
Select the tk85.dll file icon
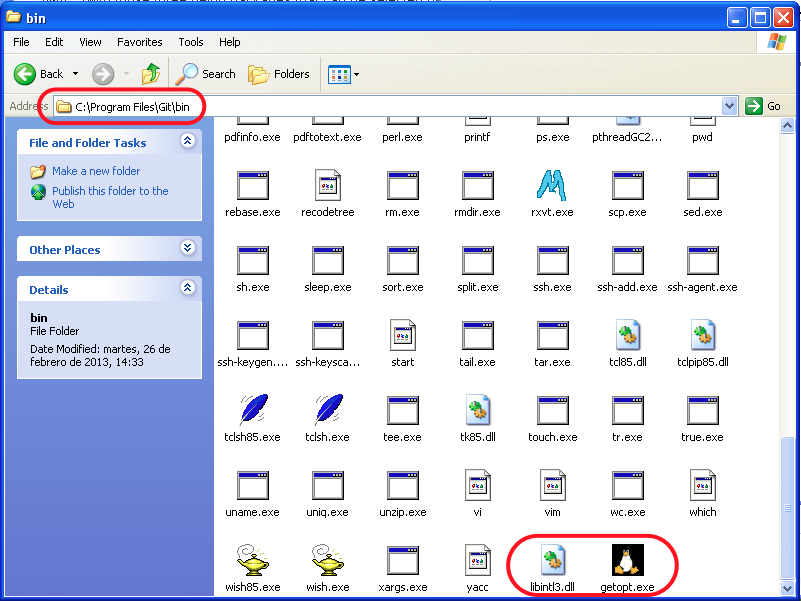coord(478,410)
